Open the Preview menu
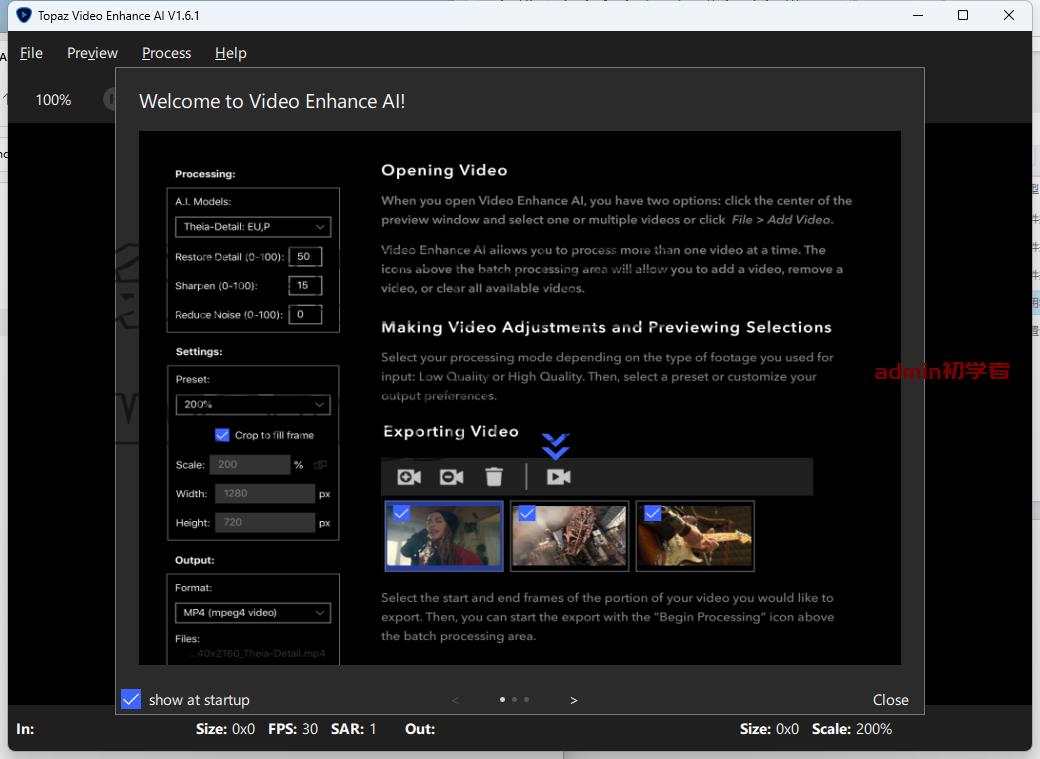 pos(92,53)
